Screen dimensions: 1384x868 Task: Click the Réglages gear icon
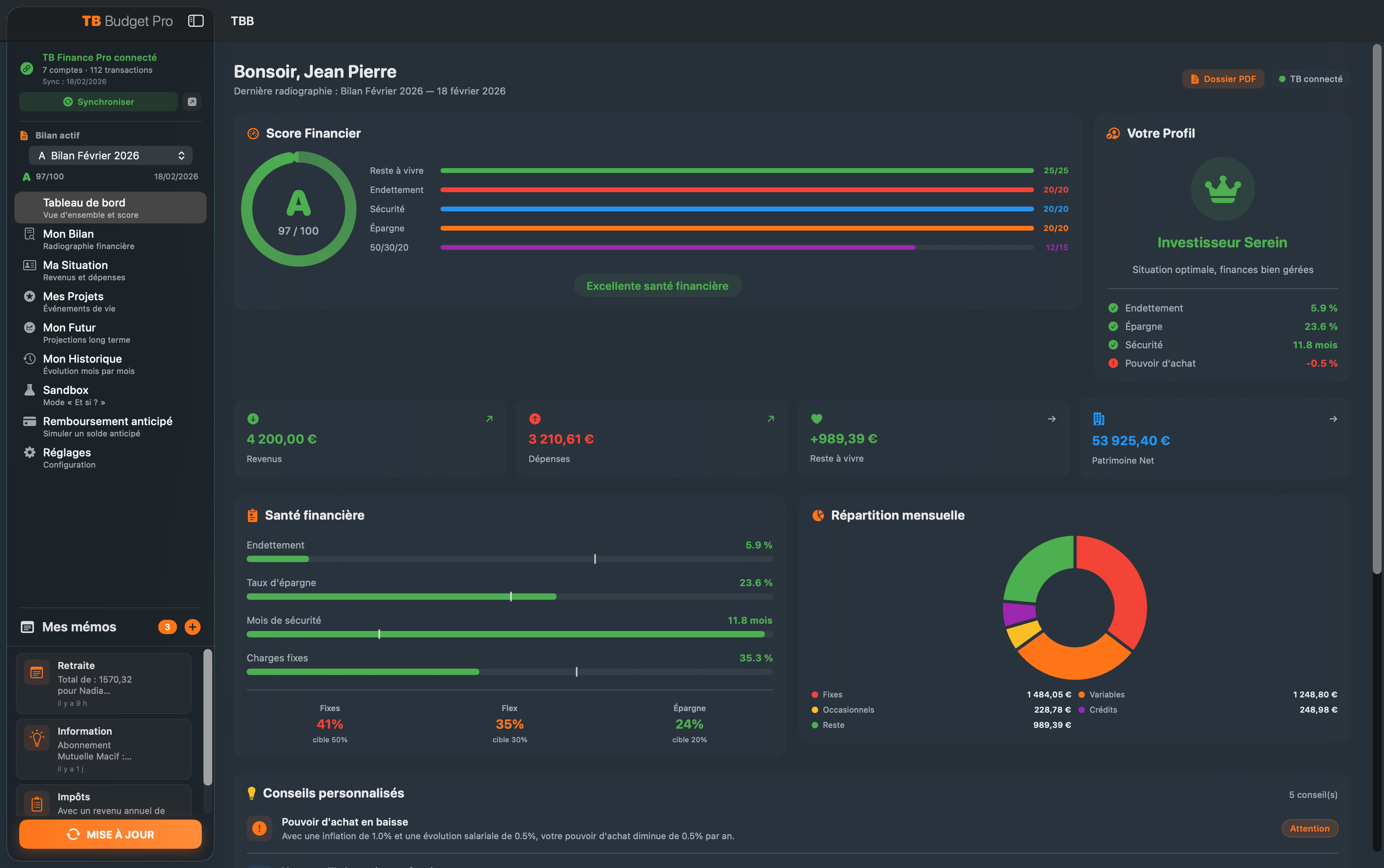pos(29,452)
